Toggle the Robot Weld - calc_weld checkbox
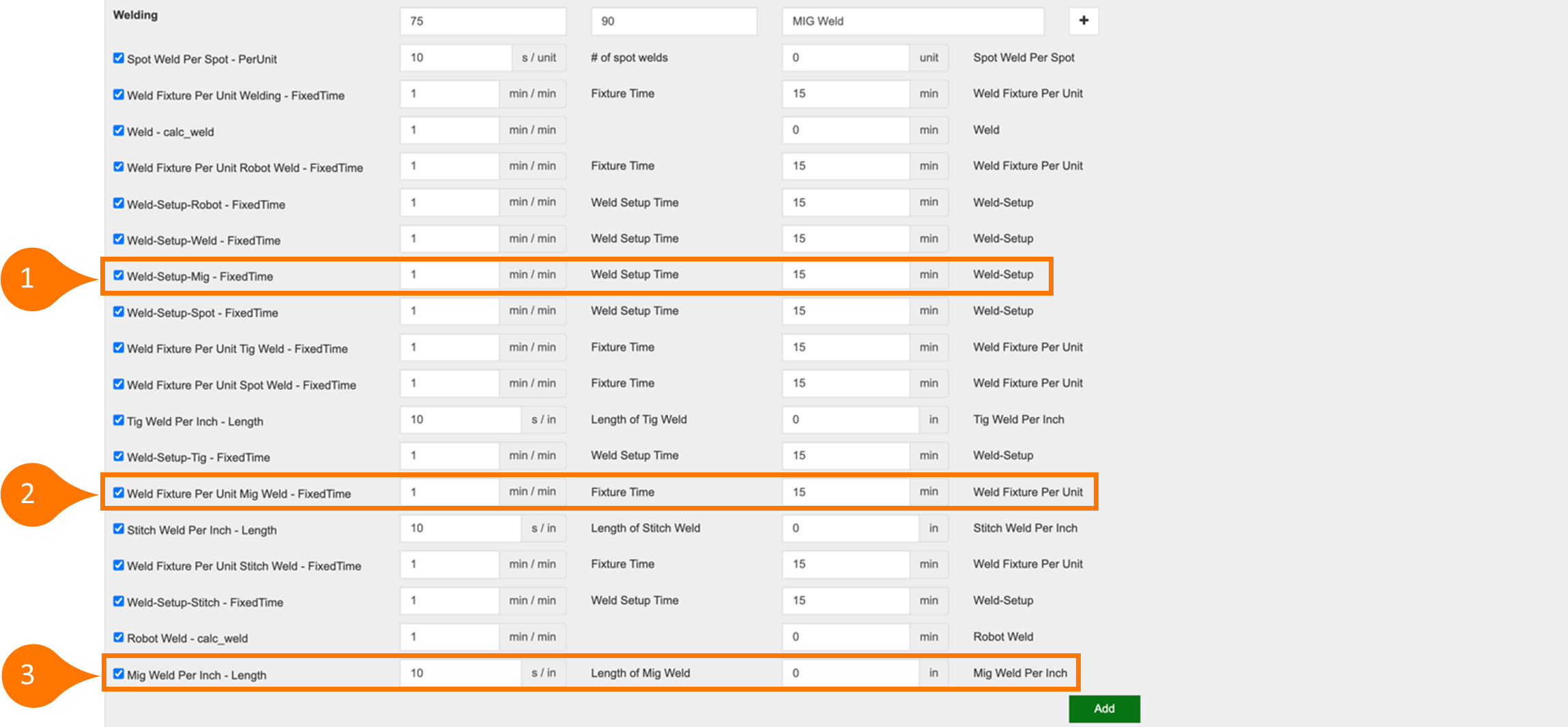The height and width of the screenshot is (727, 1568). pyautogui.click(x=119, y=637)
